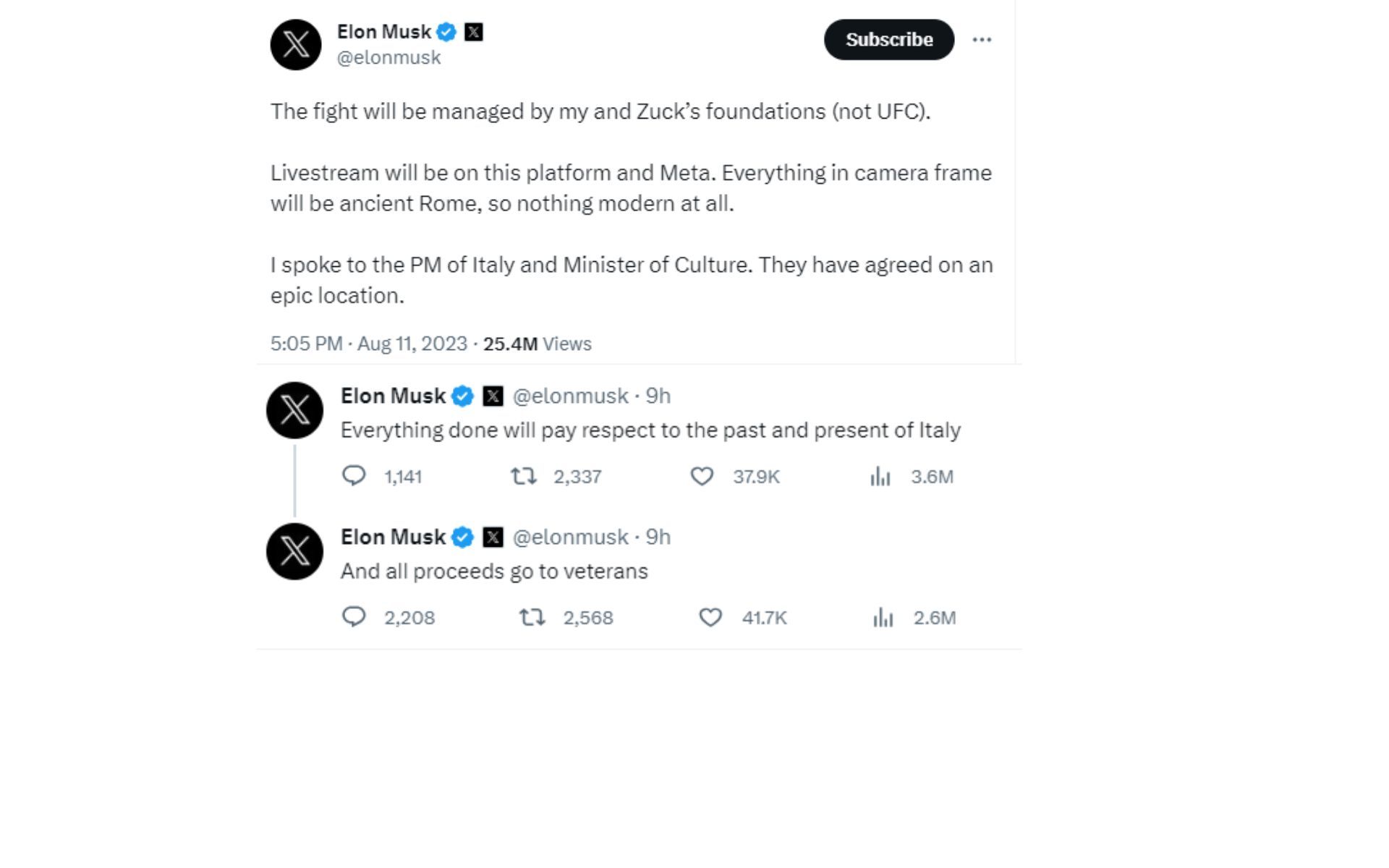Click the Subscribe button

[888, 40]
